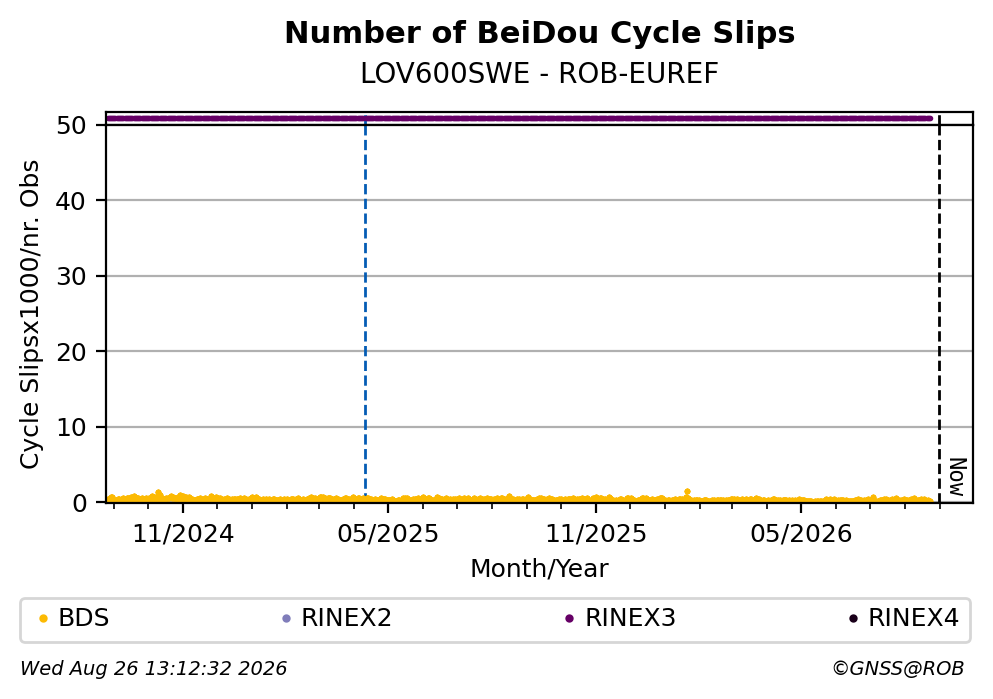
Task: Select the RINEX3 legend label
Action: coord(630,618)
